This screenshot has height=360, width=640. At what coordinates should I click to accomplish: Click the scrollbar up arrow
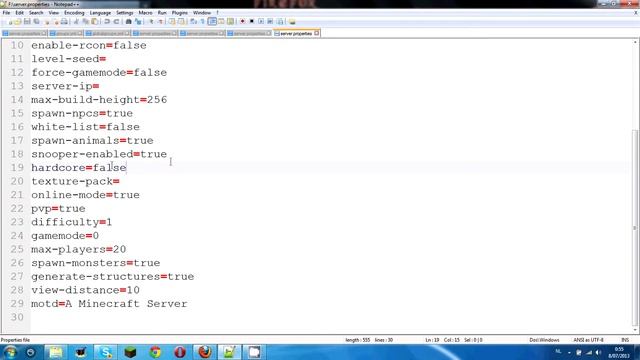[x=635, y=42]
